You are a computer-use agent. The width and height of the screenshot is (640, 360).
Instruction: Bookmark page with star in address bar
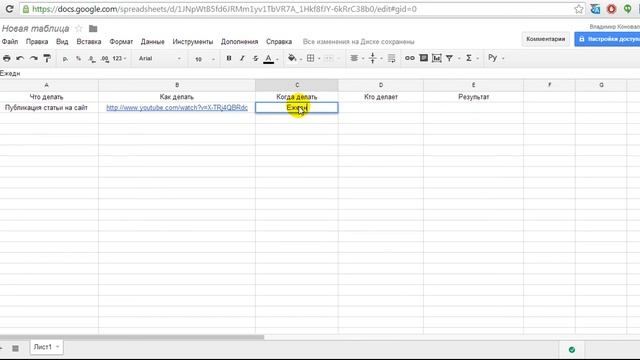click(x=578, y=9)
